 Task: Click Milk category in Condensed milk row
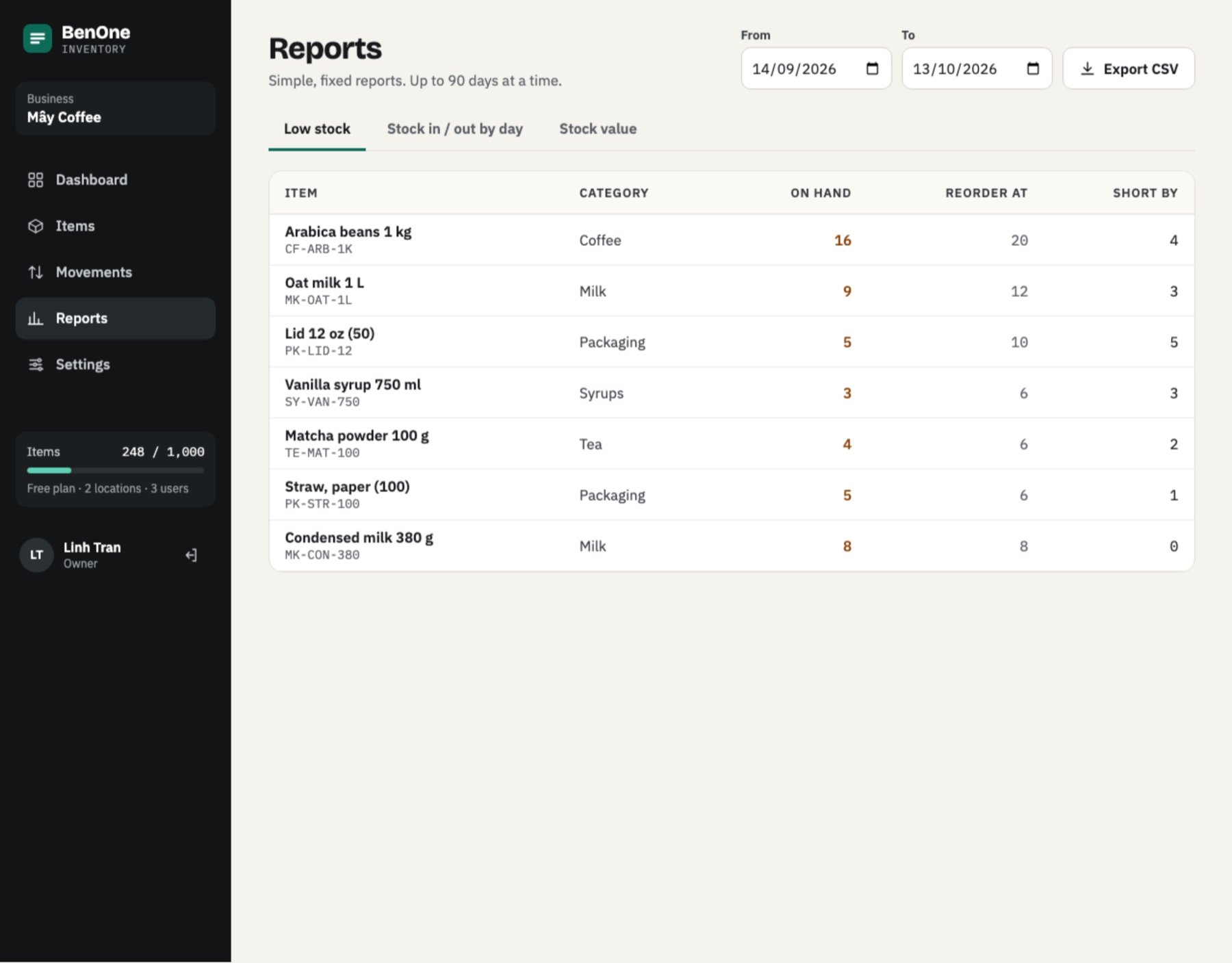pos(592,546)
